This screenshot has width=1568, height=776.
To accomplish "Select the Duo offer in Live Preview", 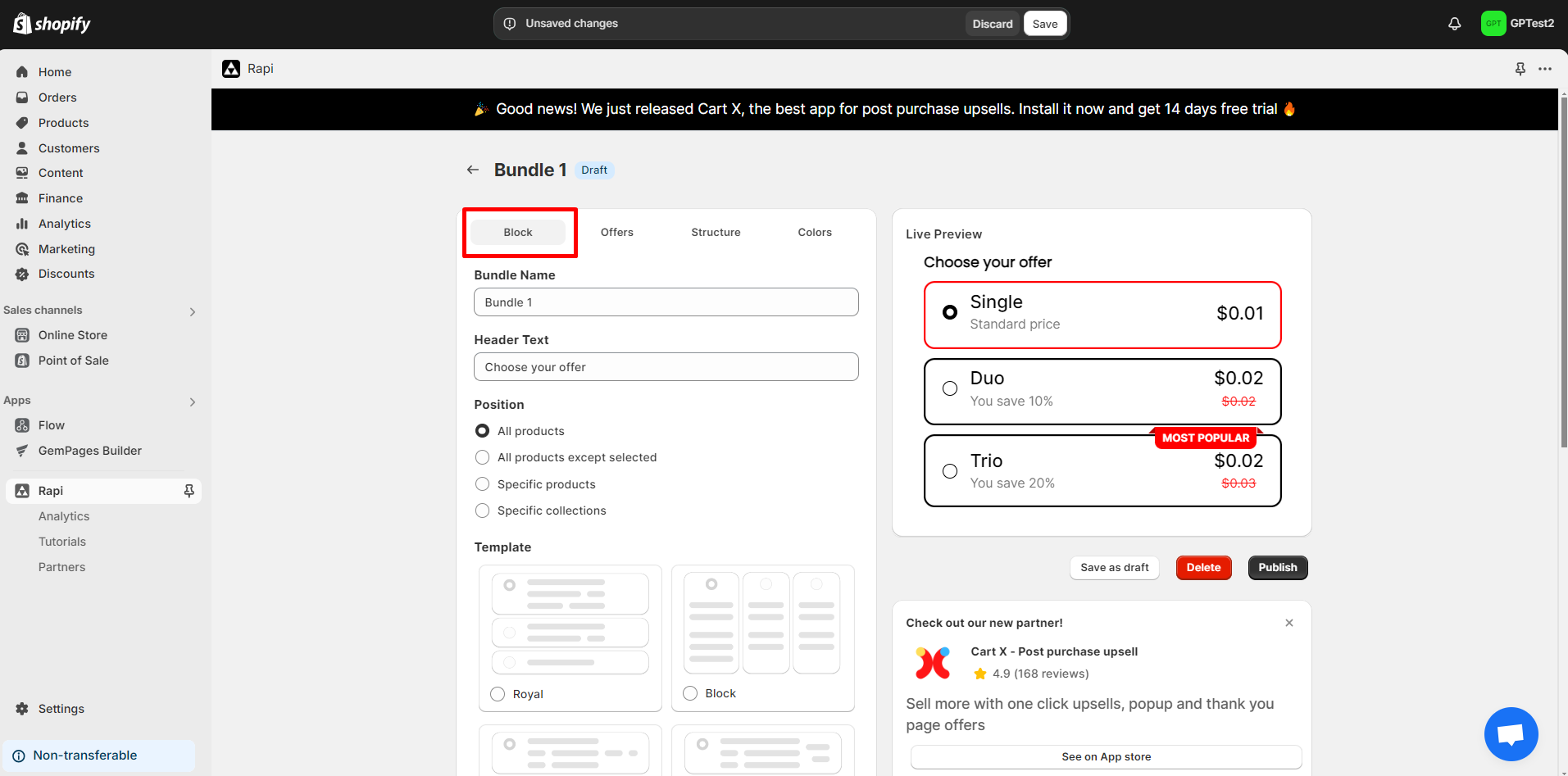I will (x=949, y=388).
